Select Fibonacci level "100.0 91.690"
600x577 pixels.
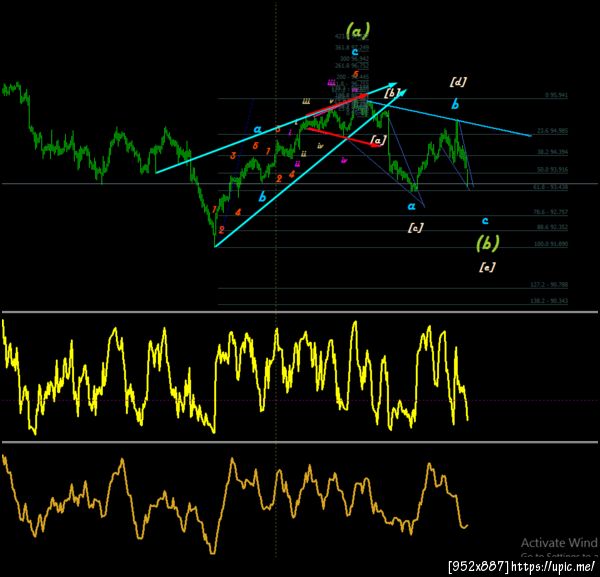pos(551,244)
